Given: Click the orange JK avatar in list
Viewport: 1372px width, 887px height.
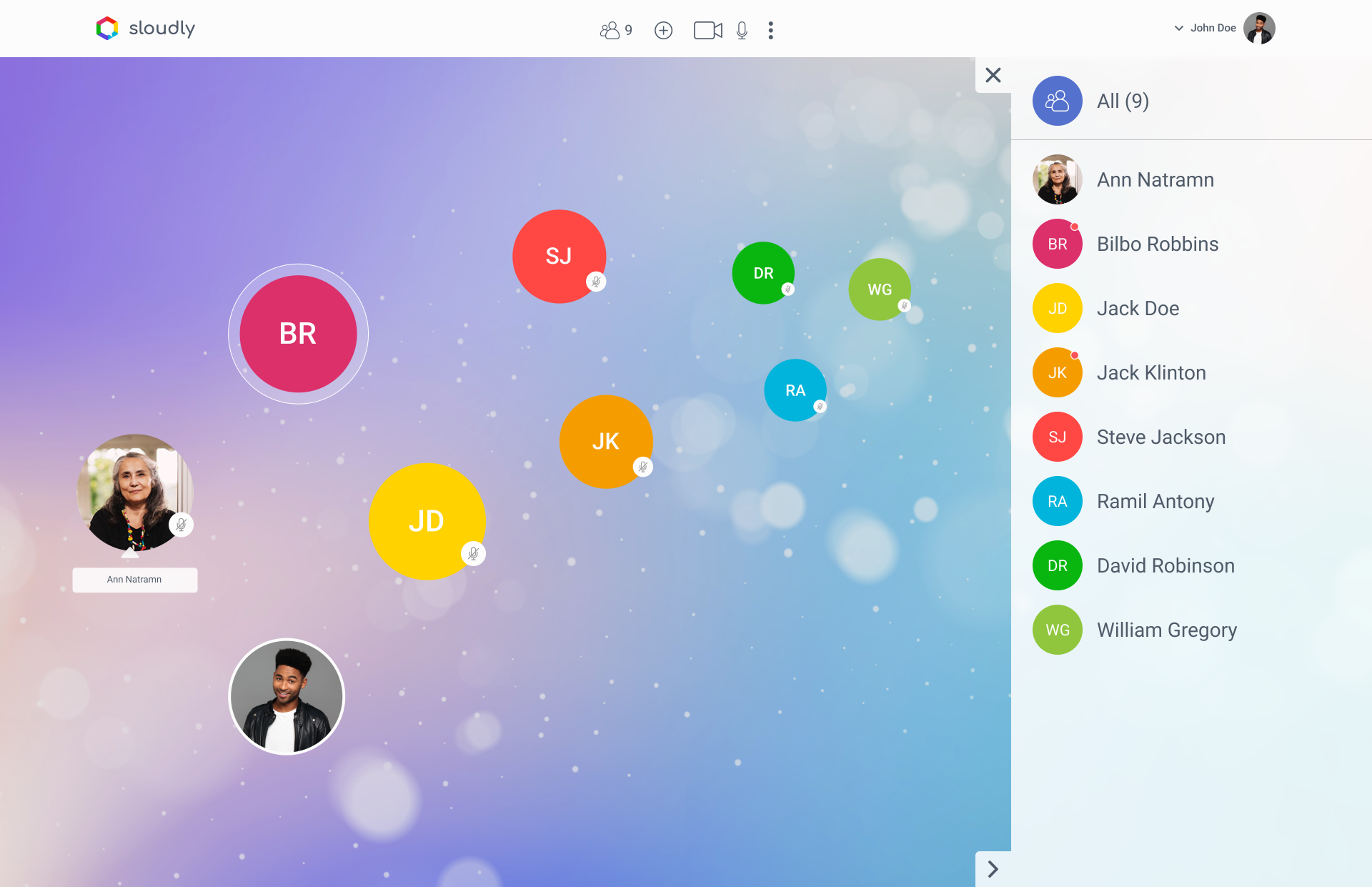Looking at the screenshot, I should (1058, 372).
